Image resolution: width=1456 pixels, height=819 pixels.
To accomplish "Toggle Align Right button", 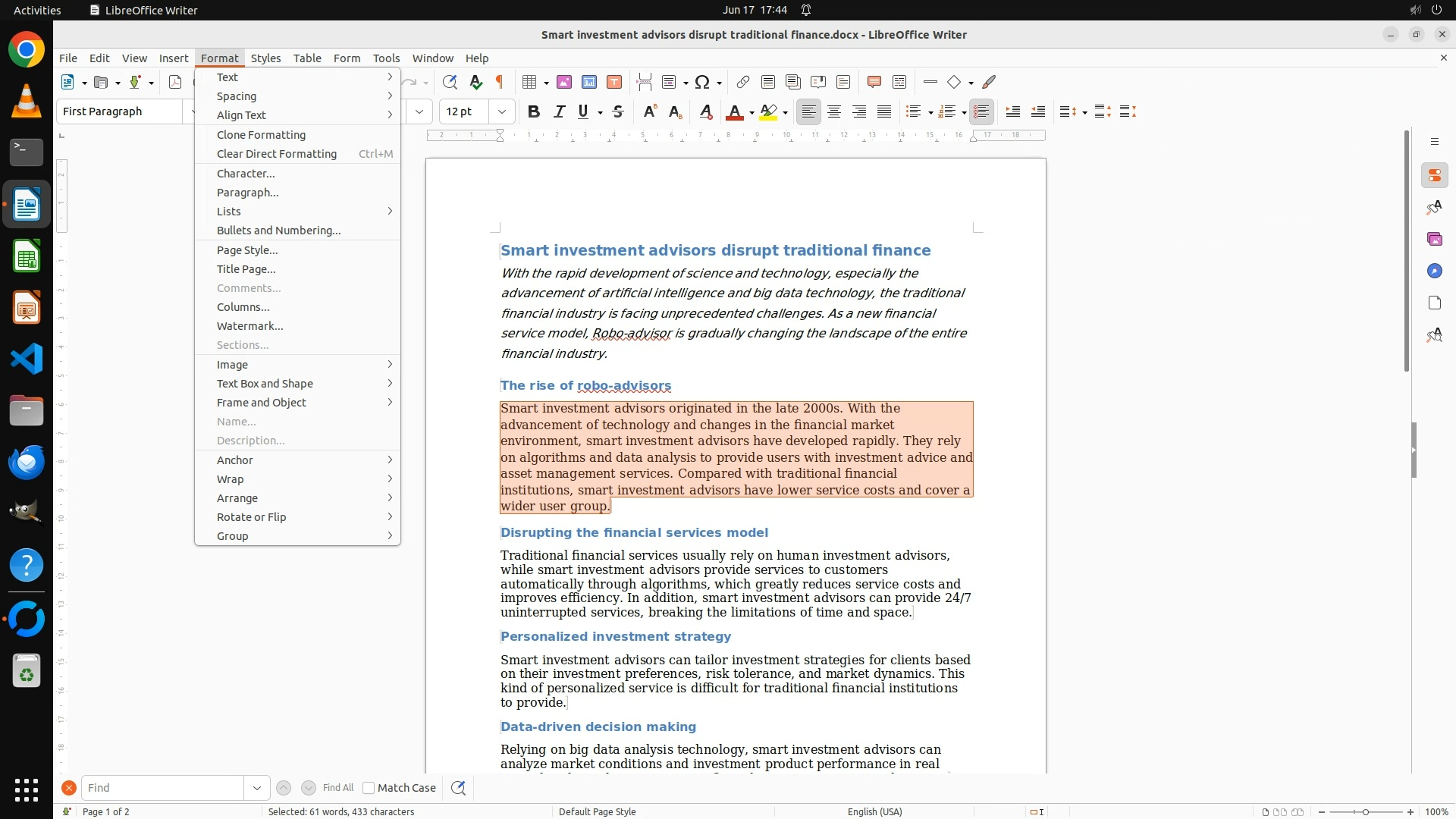I will coord(859,111).
